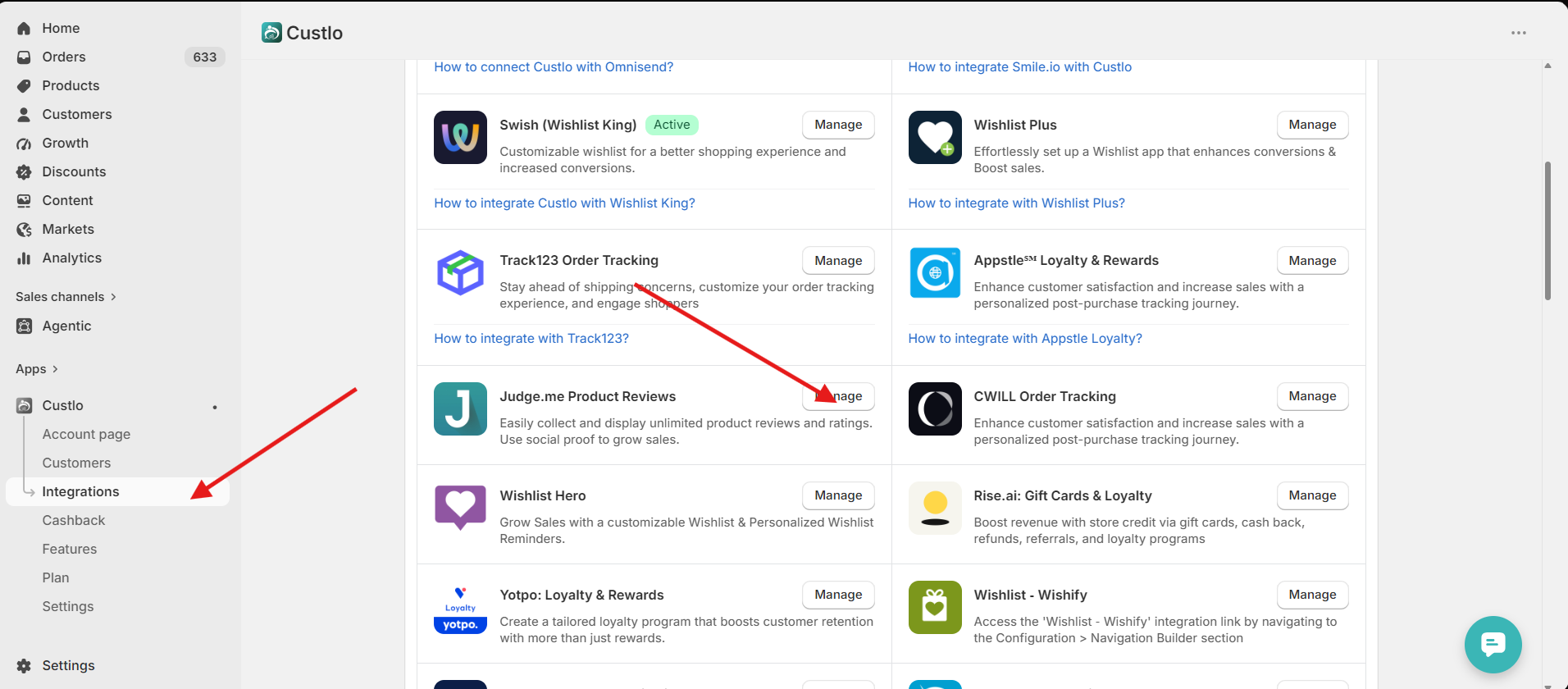This screenshot has height=689, width=1568.
Task: Select the Integrations menu item
Action: [x=117, y=492]
